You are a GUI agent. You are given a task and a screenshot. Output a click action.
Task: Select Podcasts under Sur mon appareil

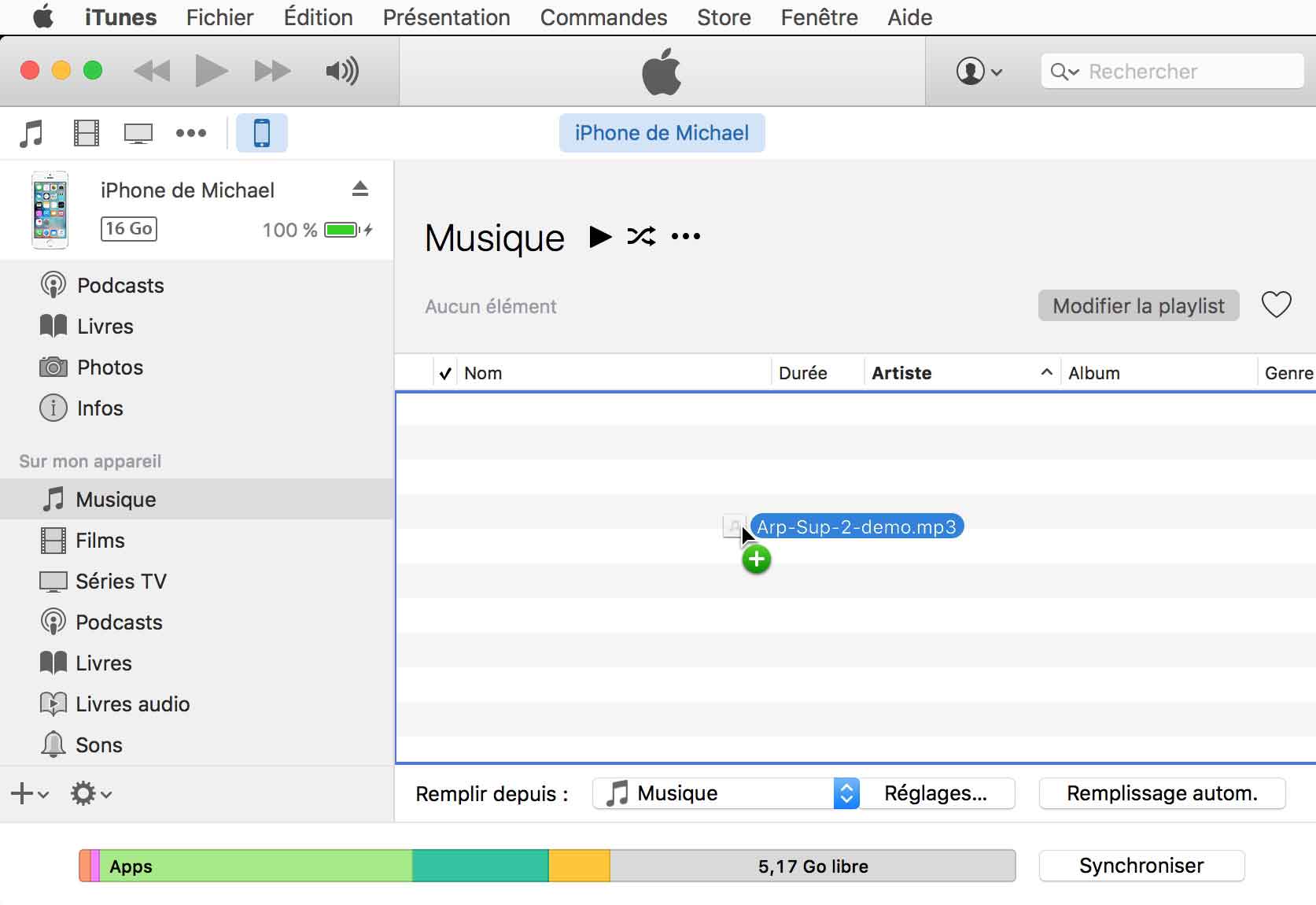tap(197, 622)
